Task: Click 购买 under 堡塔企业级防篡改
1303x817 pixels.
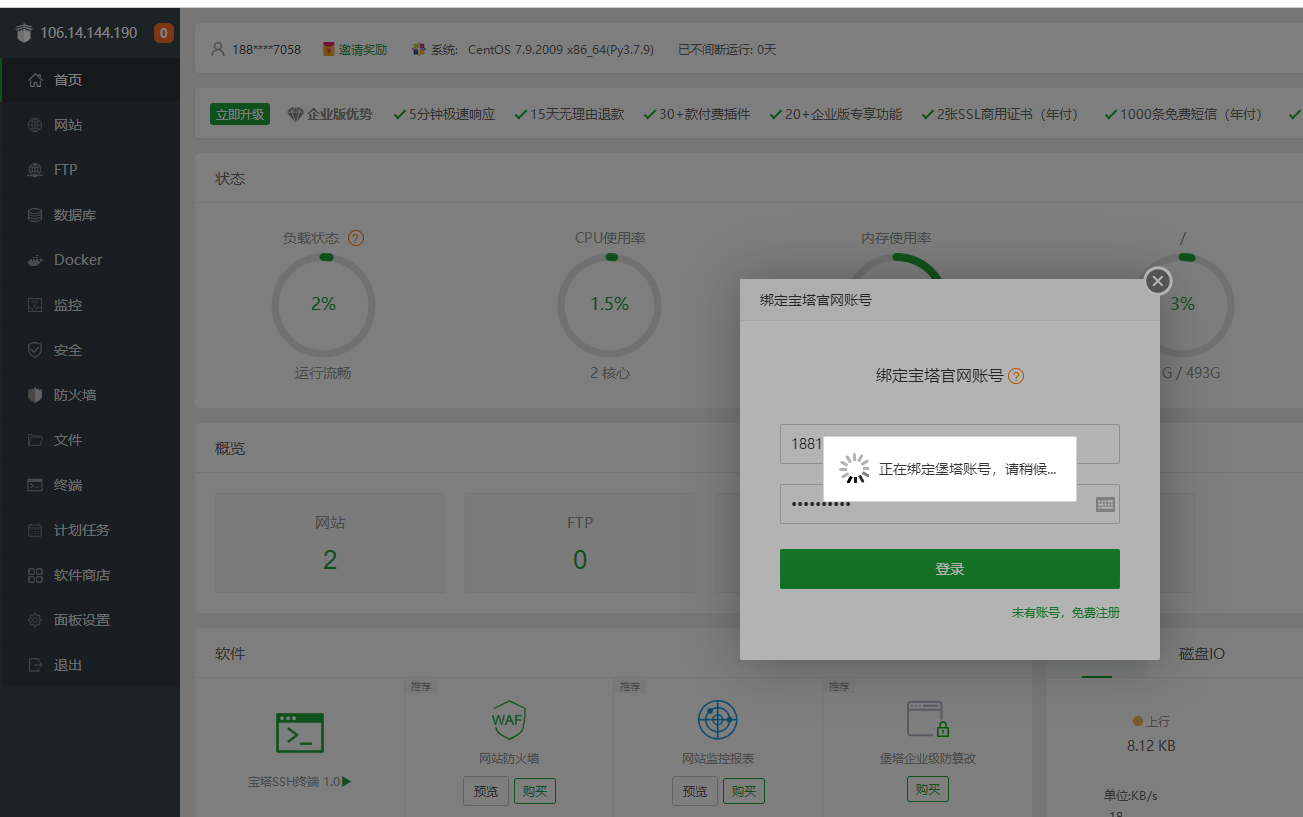Action: tap(928, 789)
